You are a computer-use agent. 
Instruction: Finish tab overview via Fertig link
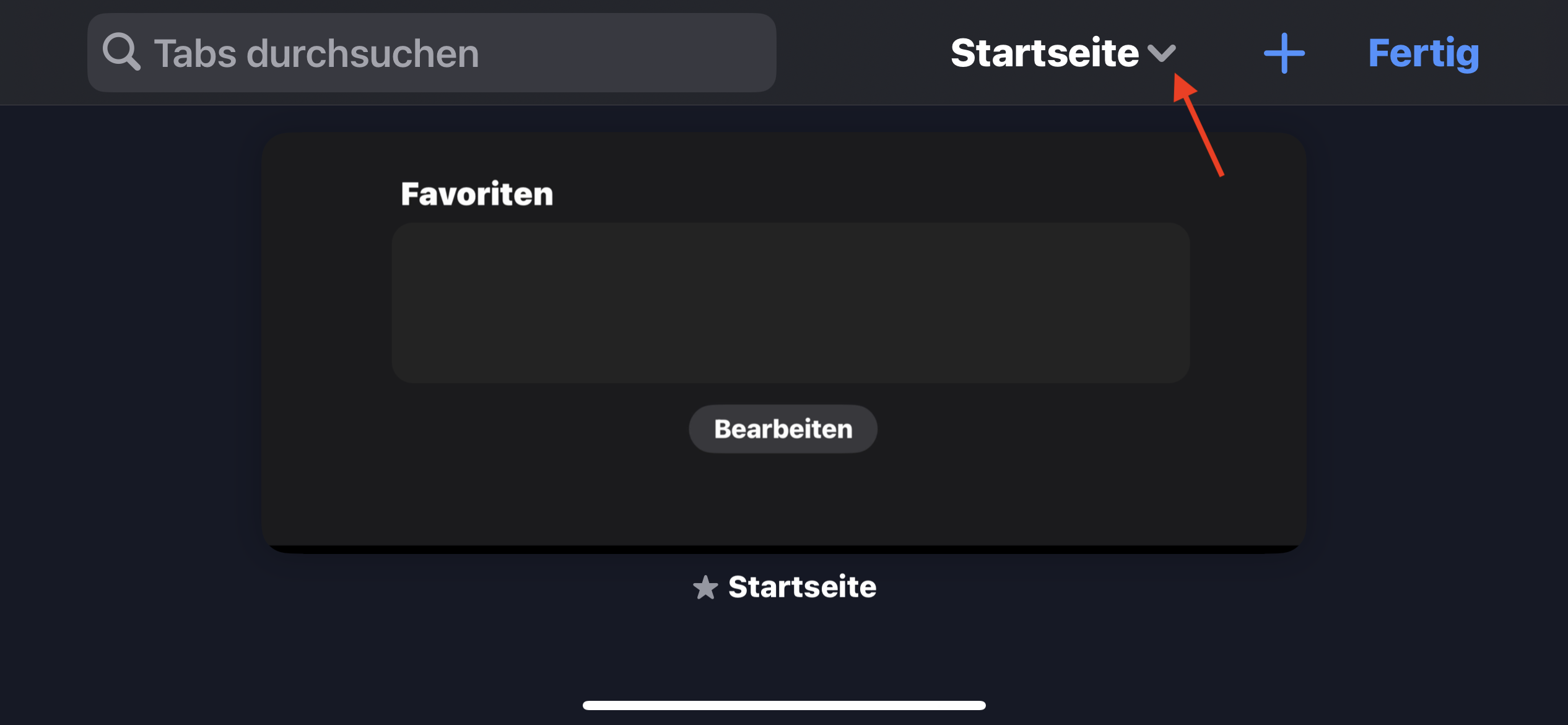[x=1423, y=53]
